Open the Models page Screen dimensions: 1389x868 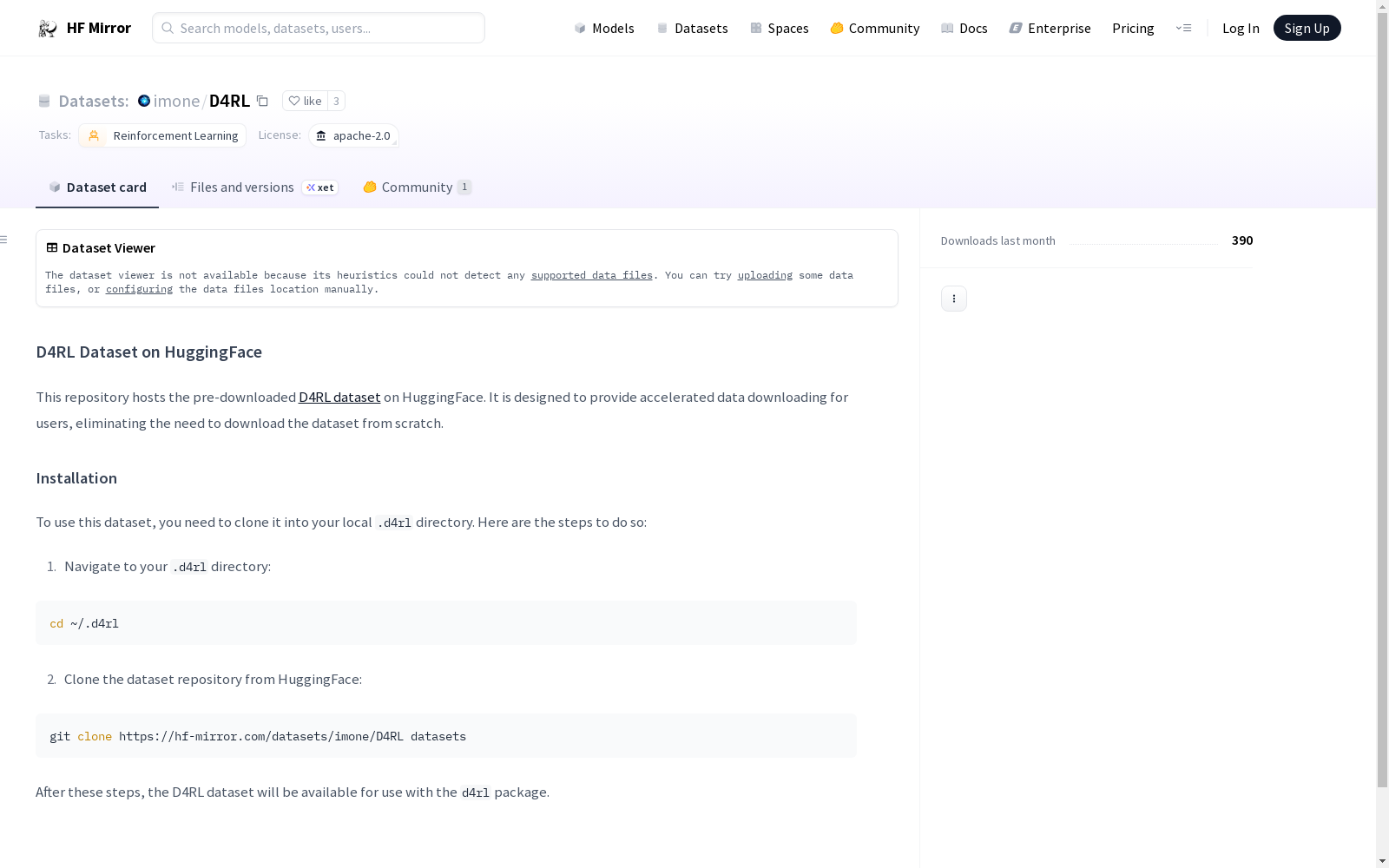coord(604,28)
